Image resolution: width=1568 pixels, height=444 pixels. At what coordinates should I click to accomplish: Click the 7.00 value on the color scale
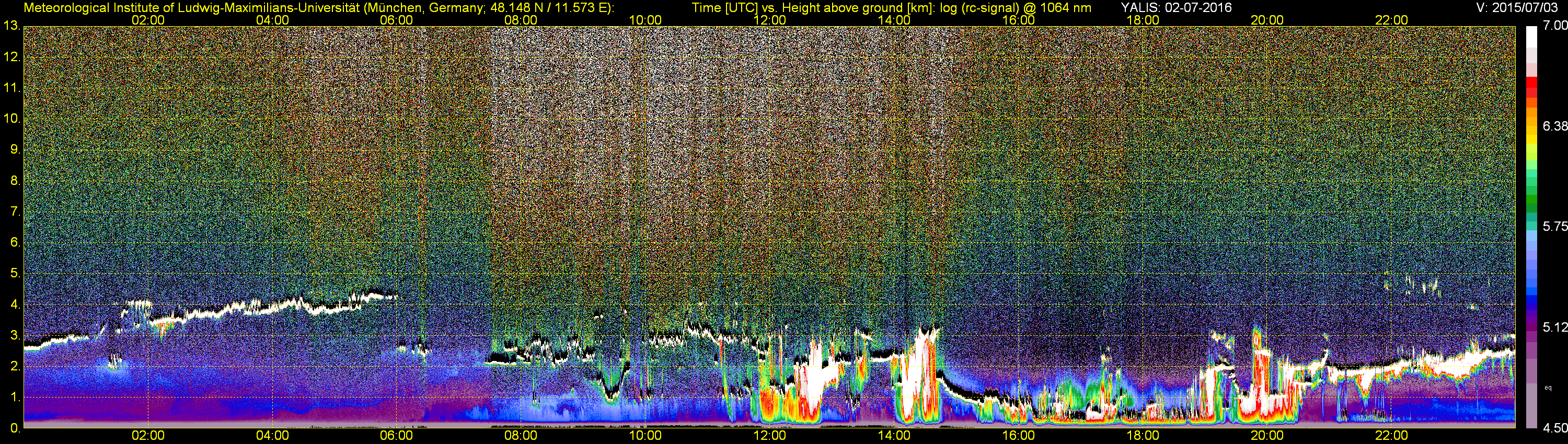click(1554, 26)
